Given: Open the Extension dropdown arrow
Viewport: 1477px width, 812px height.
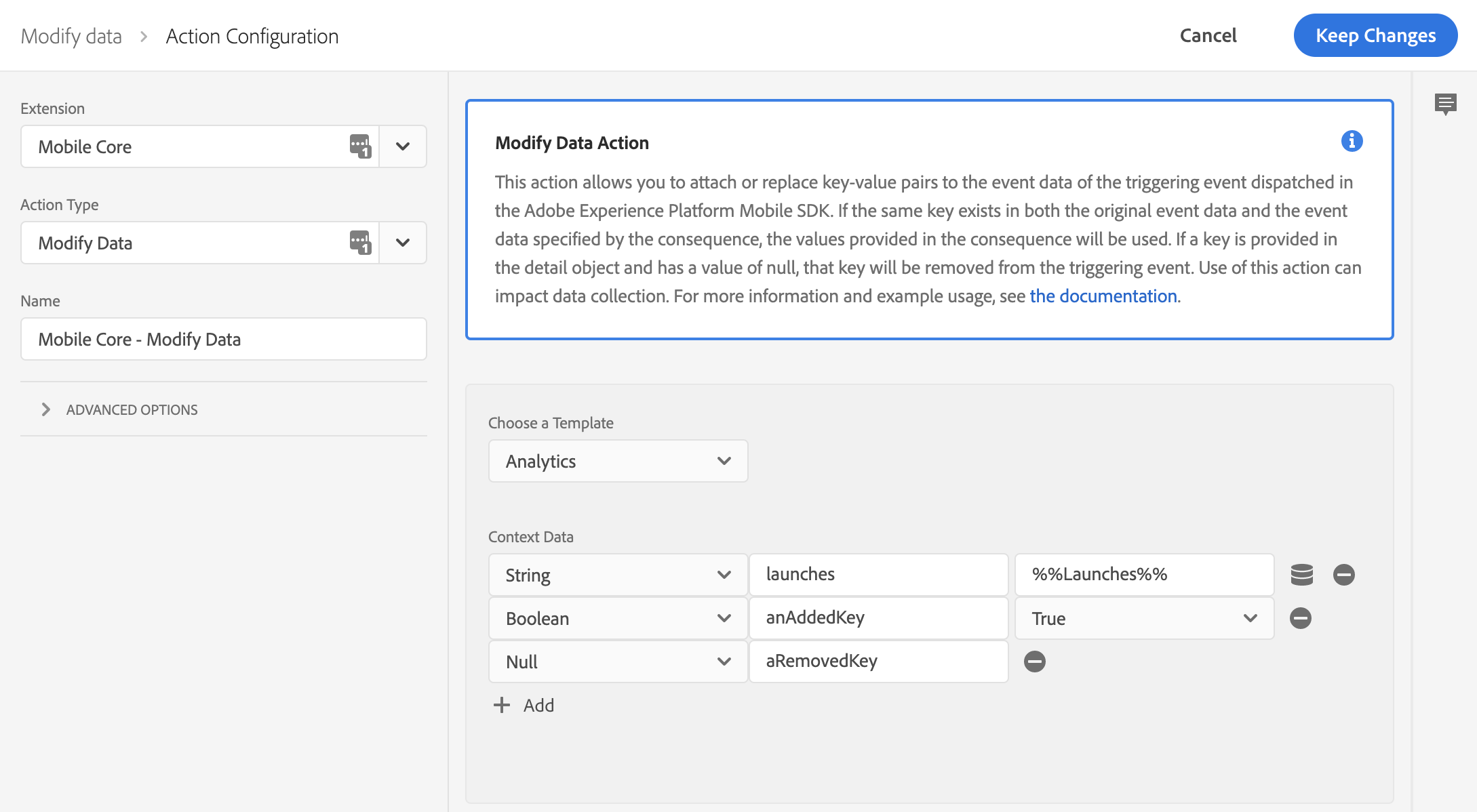Looking at the screenshot, I should [403, 146].
